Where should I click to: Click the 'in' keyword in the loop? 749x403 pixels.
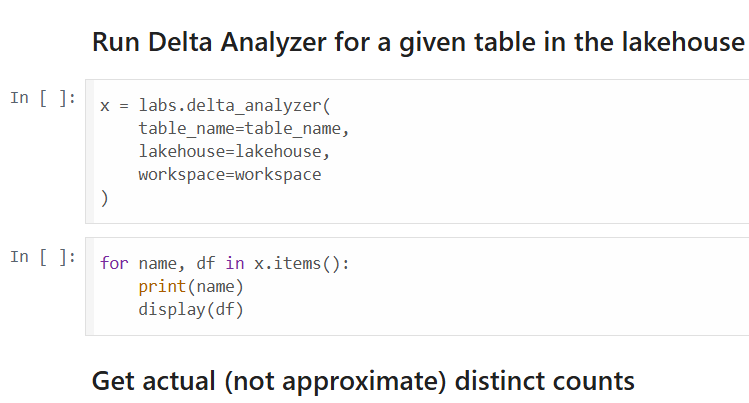tap(235, 264)
